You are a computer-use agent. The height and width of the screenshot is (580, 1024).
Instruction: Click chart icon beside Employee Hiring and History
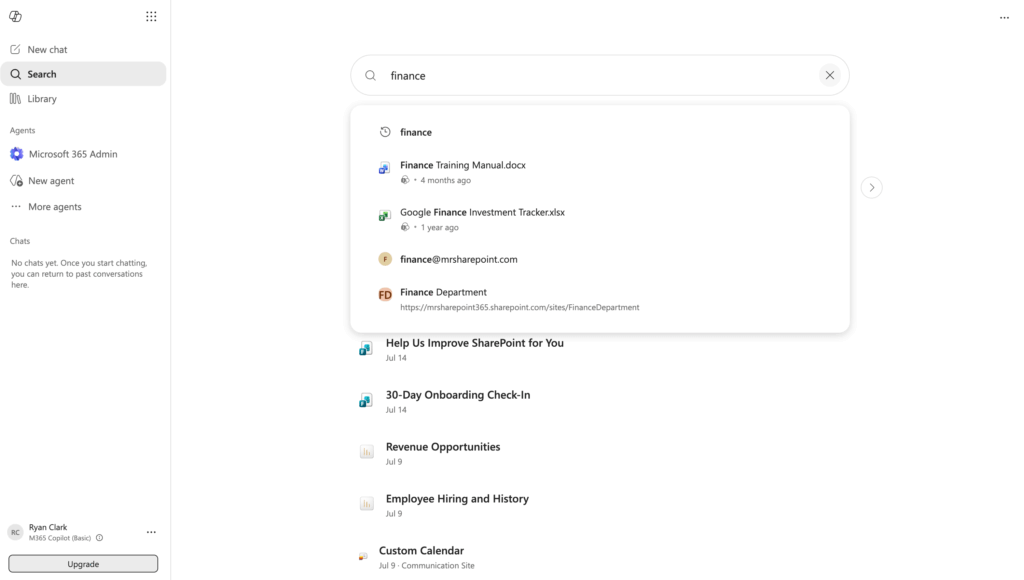[366, 504]
